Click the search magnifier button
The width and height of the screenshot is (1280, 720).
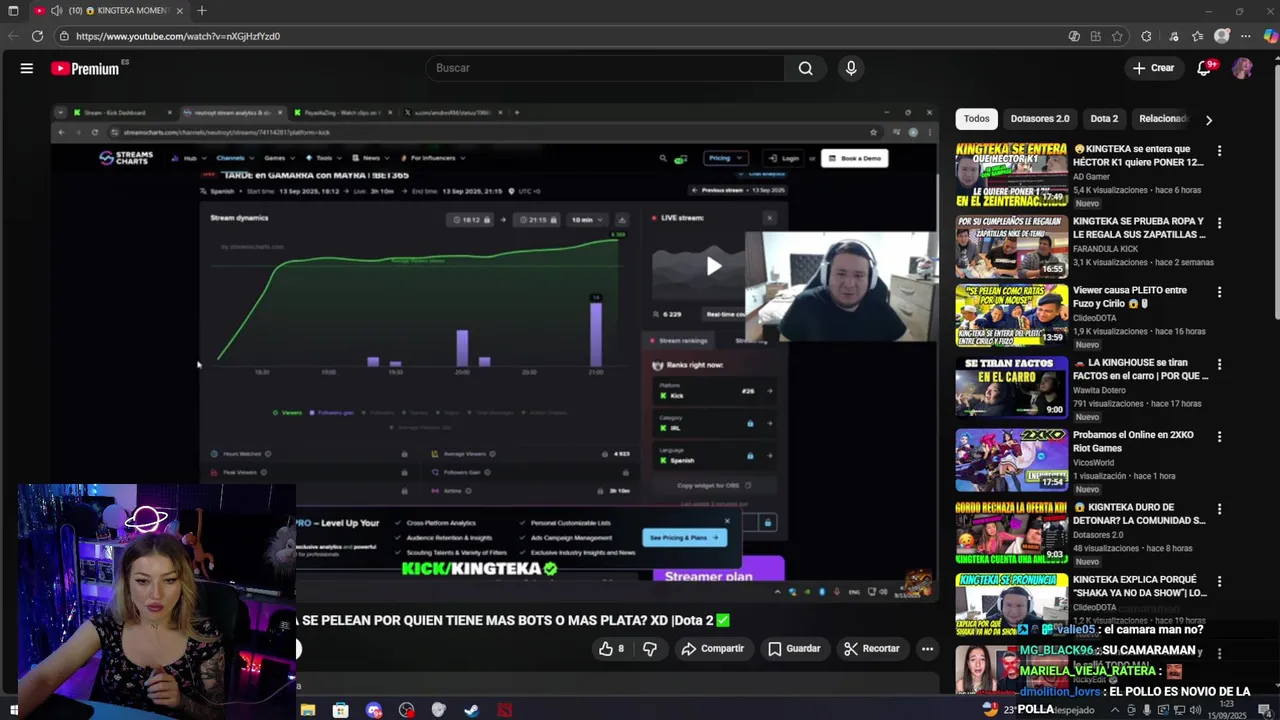805,68
